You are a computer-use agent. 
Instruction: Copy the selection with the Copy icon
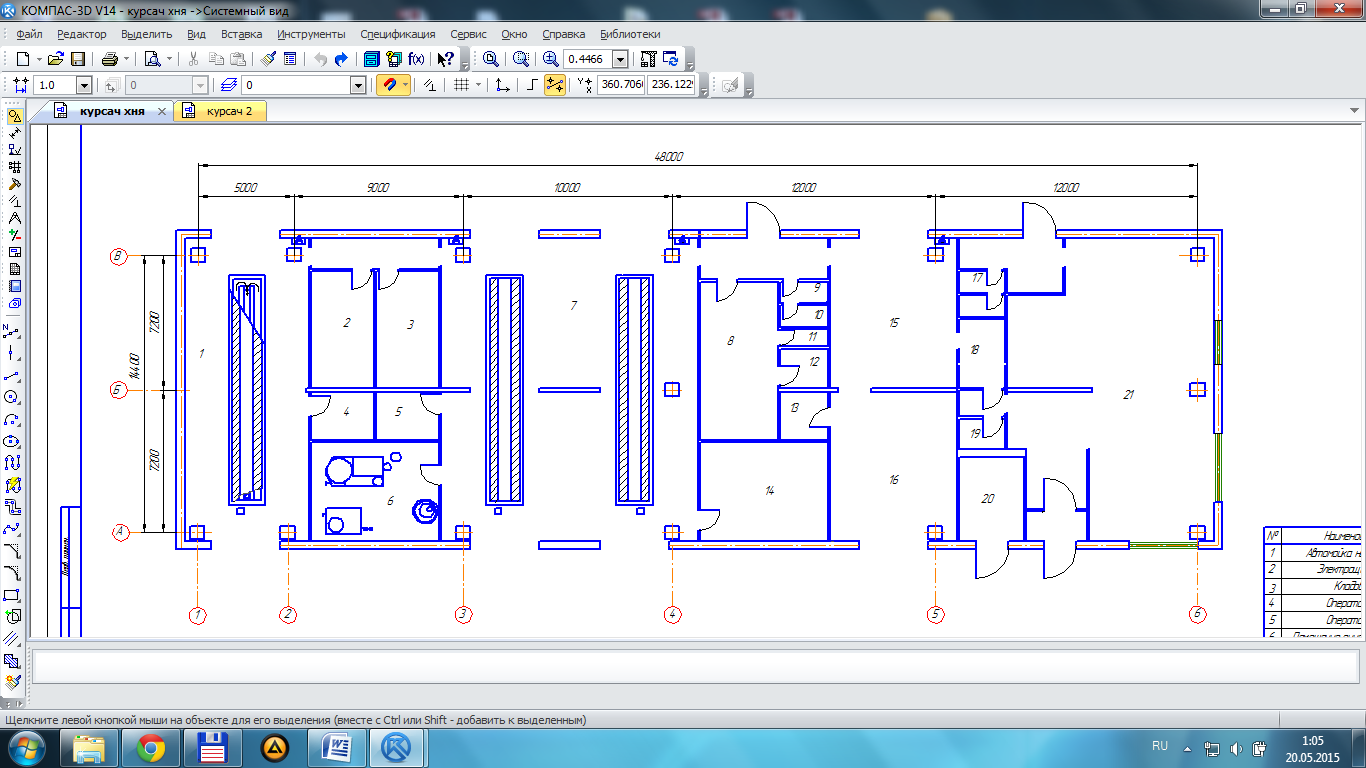pyautogui.click(x=216, y=59)
